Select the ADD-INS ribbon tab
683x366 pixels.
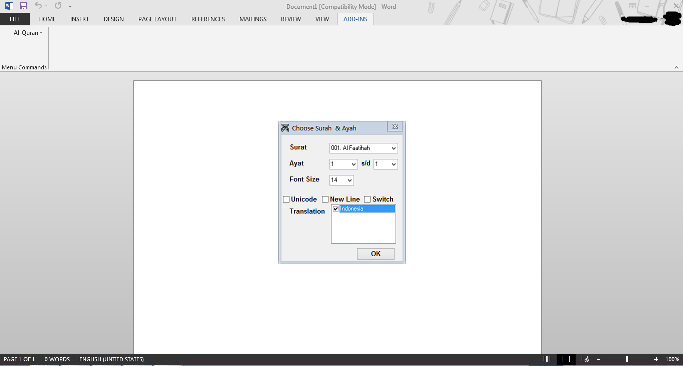(x=355, y=19)
